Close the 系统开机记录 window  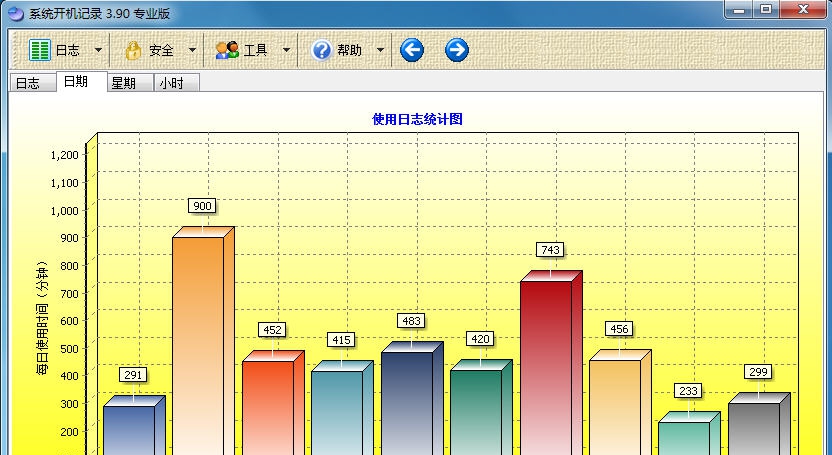click(803, 10)
